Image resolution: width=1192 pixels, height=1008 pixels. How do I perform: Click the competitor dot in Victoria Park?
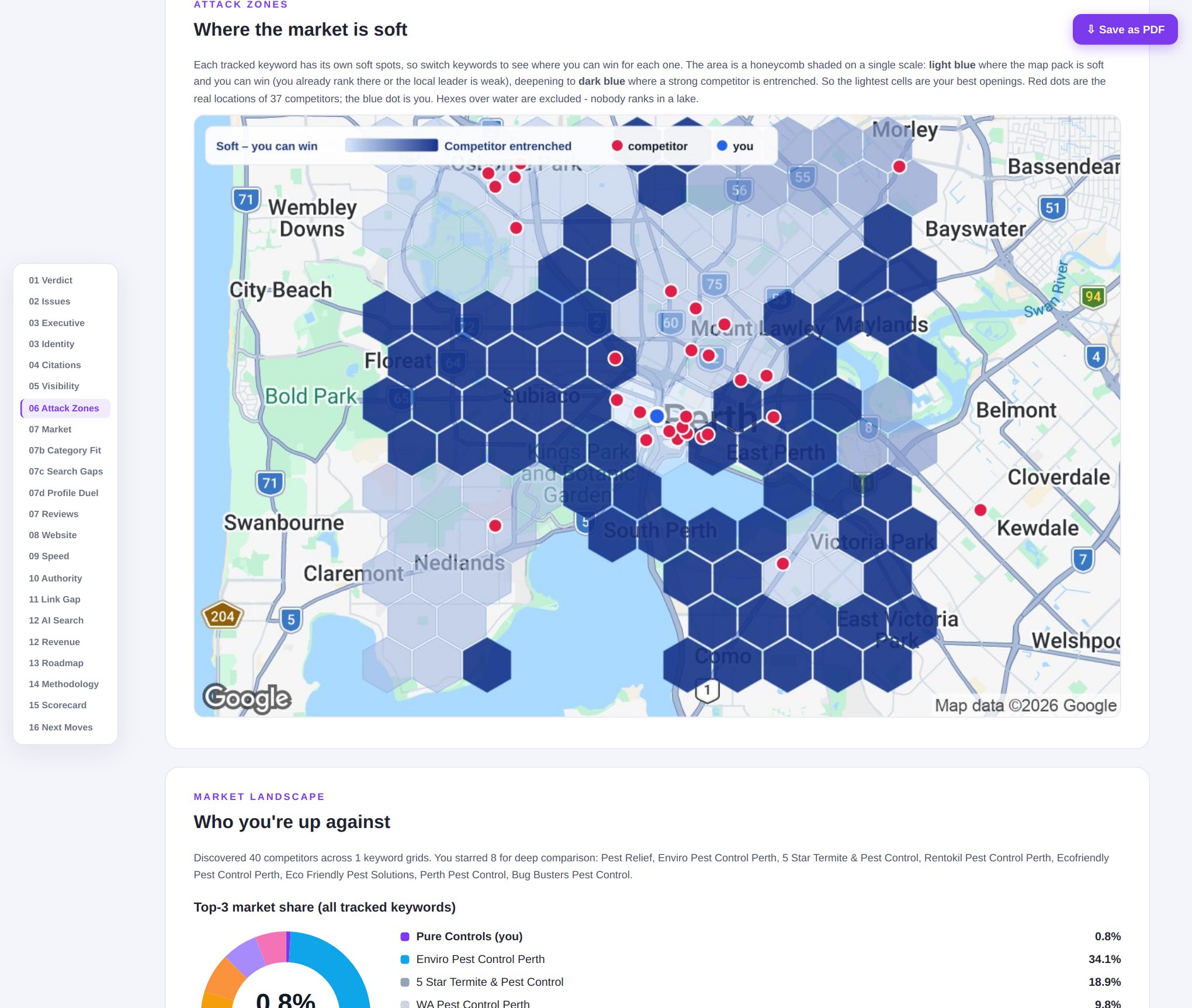coord(783,563)
